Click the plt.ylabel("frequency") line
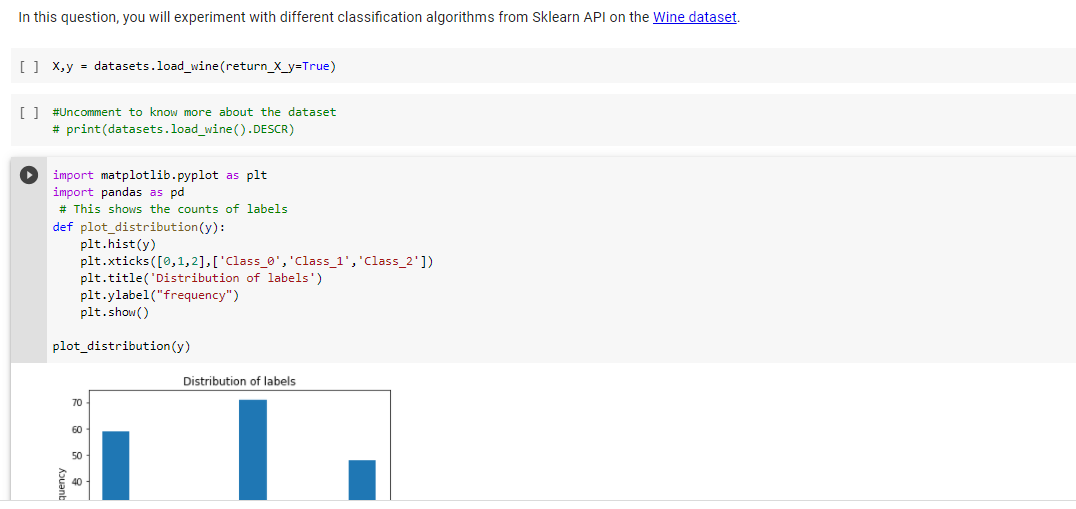1076x509 pixels. pos(160,295)
